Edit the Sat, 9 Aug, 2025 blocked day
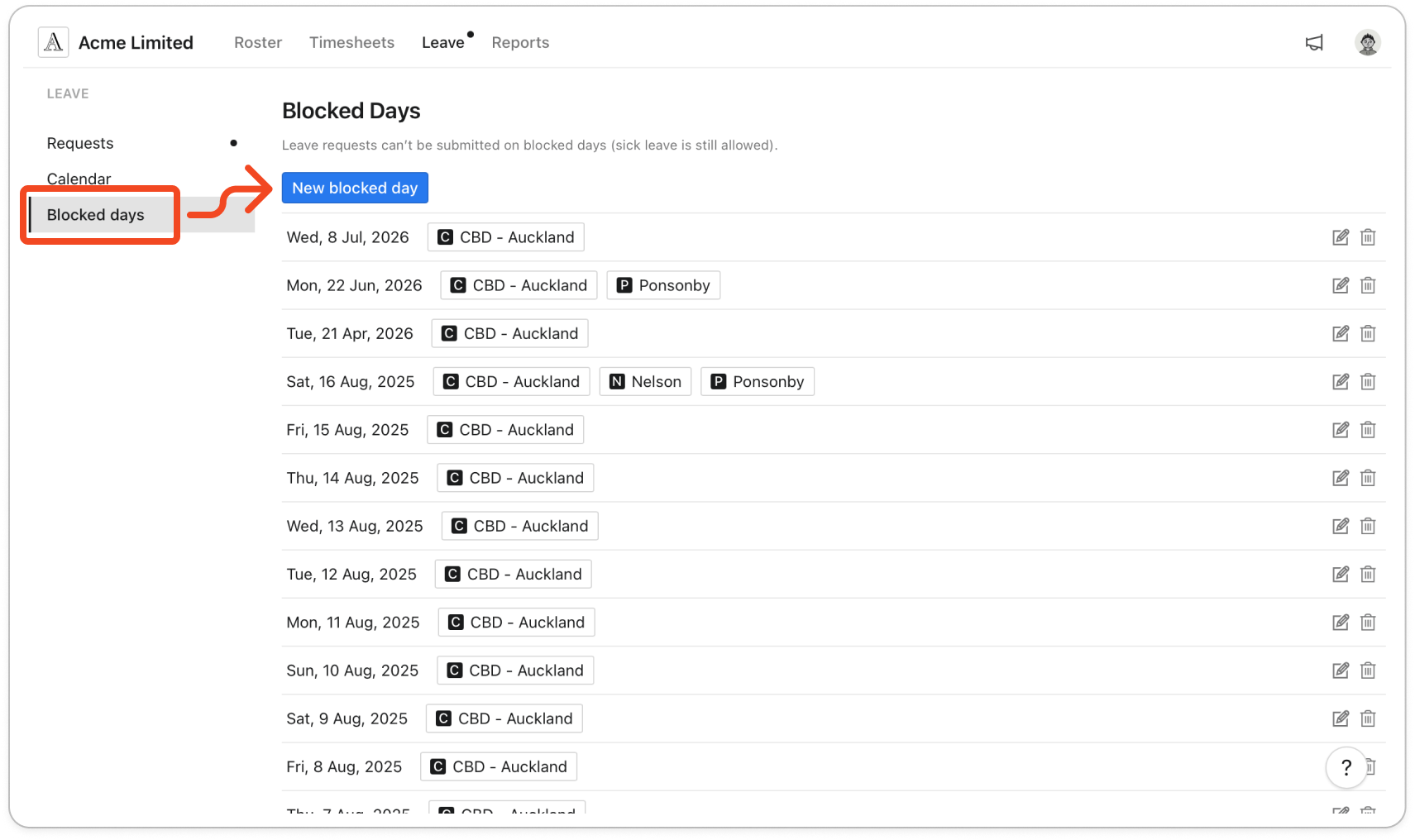Image resolution: width=1415 pixels, height=840 pixels. click(1341, 718)
